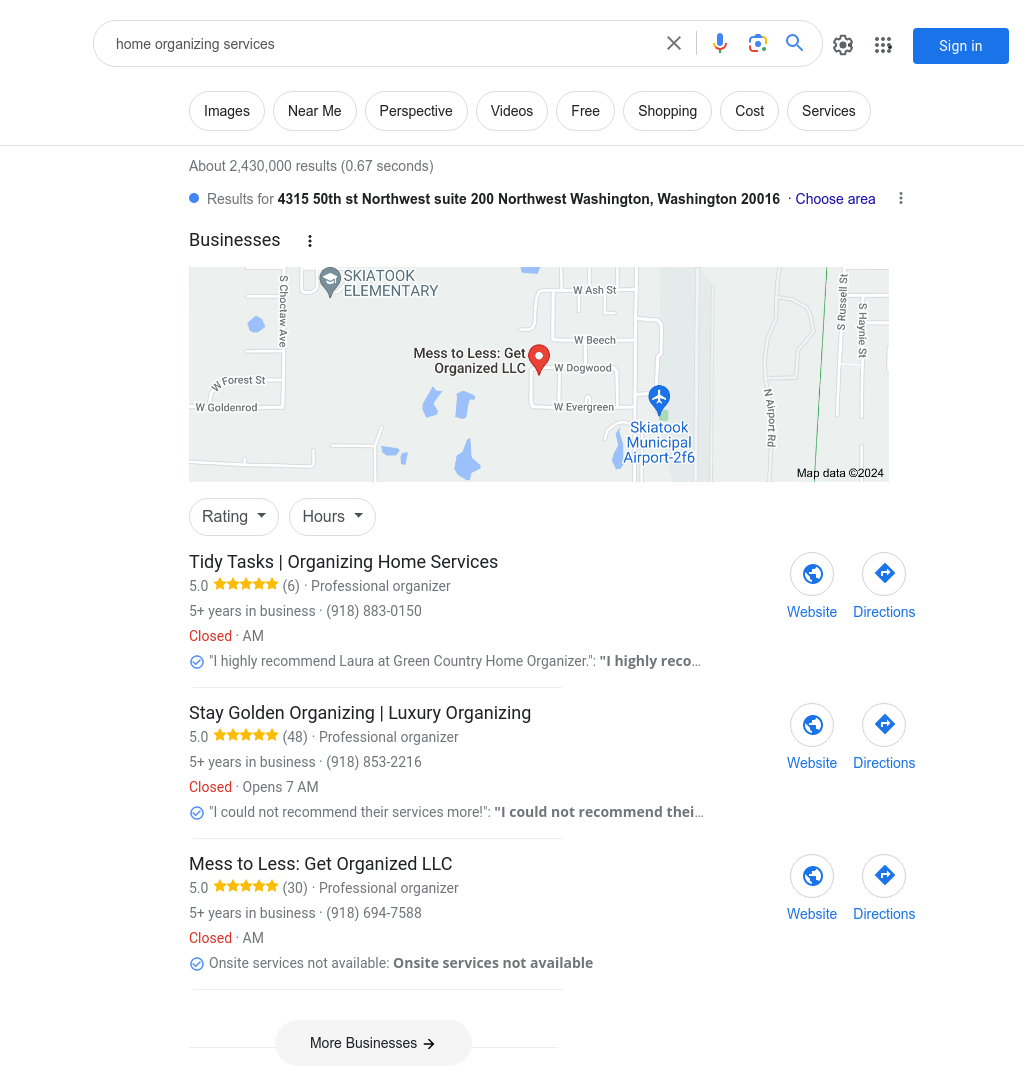Clear the search box with X icon
Viewport: 1024px width, 1090px height.
674,44
